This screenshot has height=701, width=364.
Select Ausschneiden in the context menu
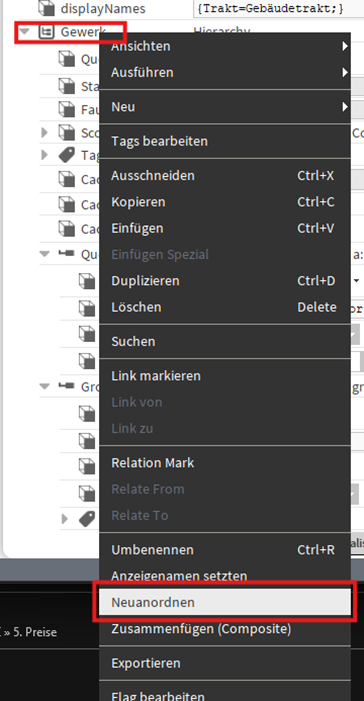tap(224, 176)
